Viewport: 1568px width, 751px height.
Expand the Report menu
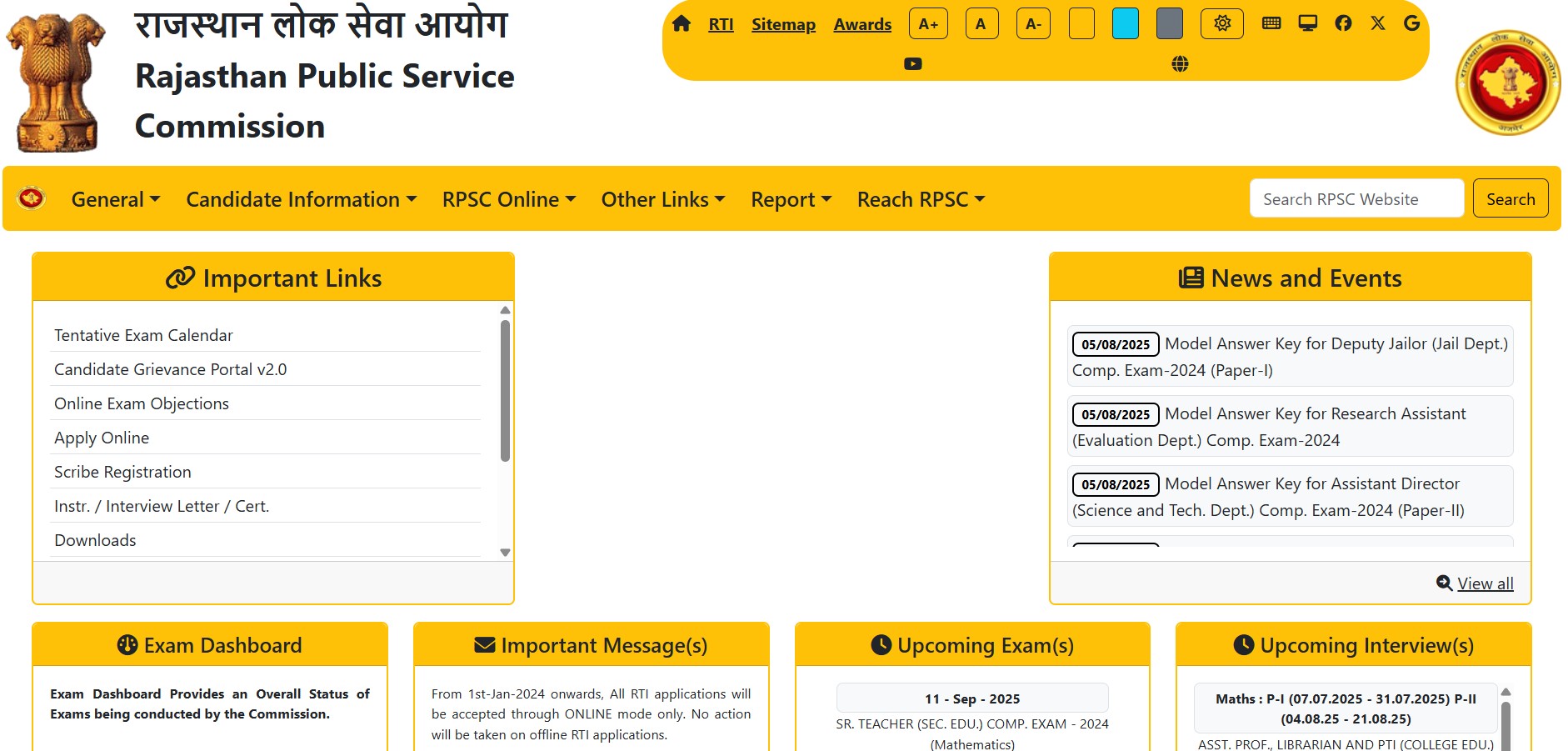click(791, 199)
